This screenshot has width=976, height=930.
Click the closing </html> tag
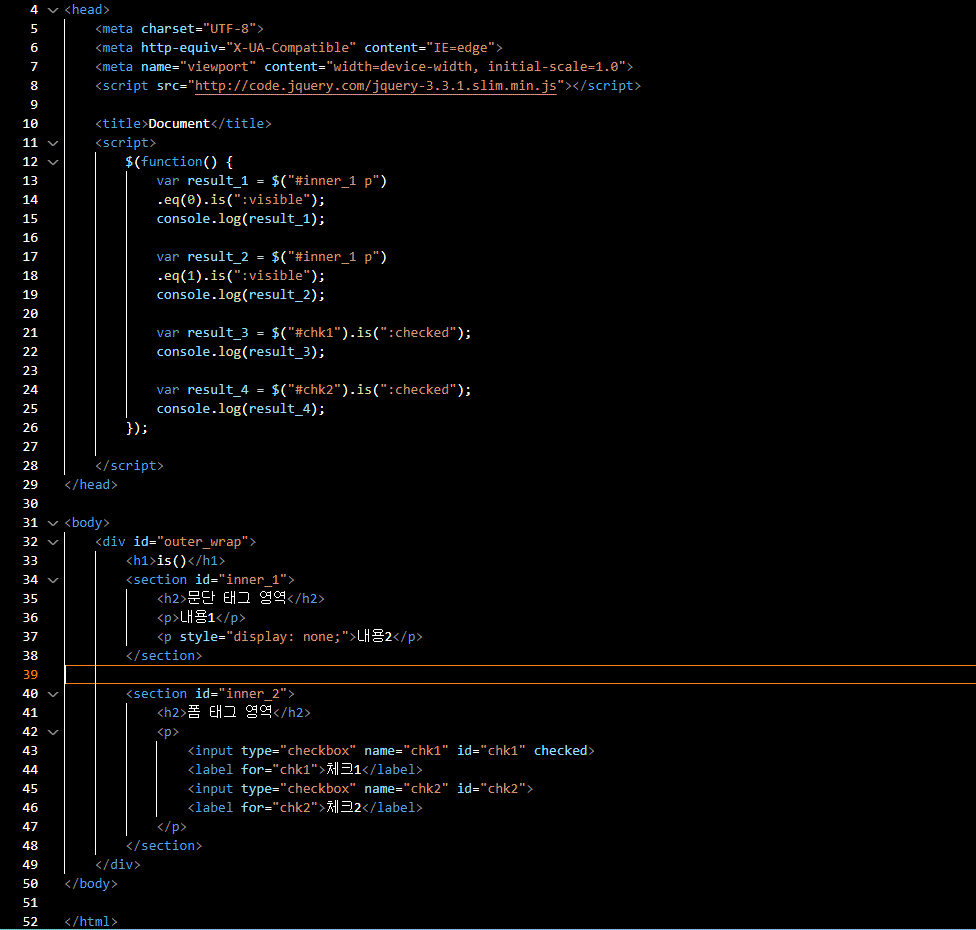click(91, 921)
